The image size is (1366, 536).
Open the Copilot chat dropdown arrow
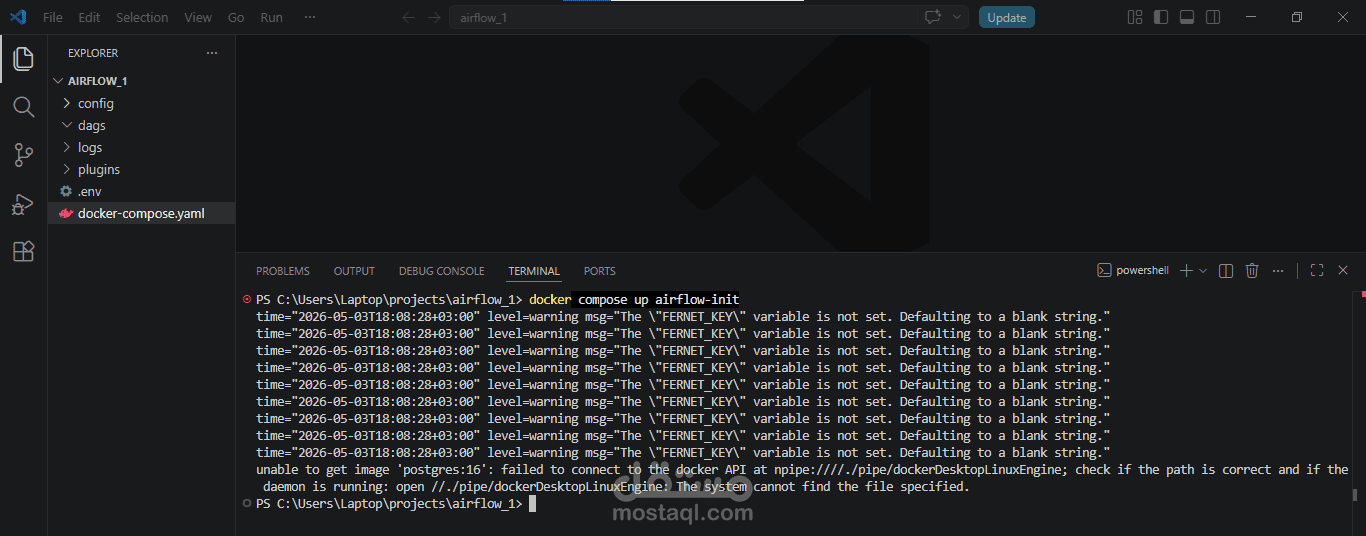(957, 17)
